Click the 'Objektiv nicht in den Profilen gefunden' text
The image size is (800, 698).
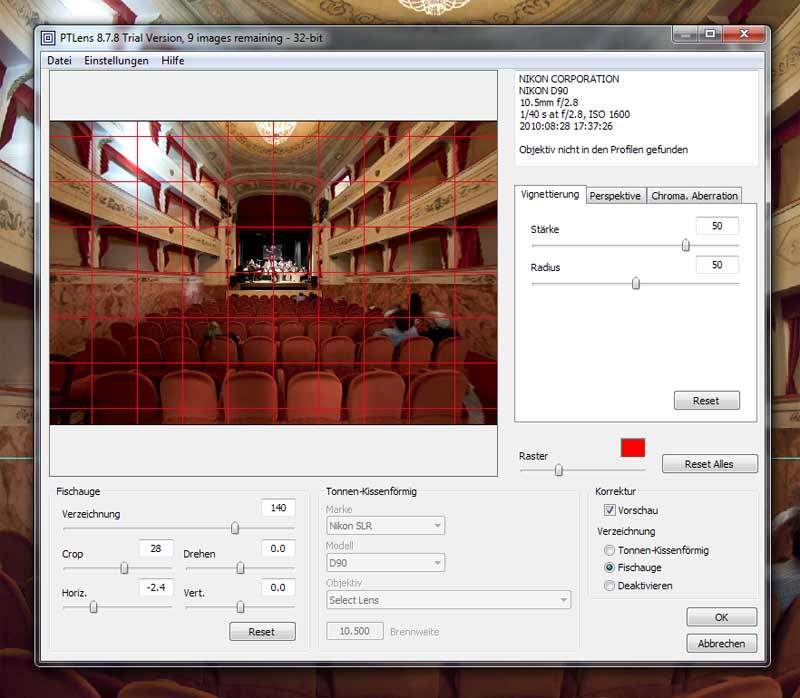click(x=603, y=149)
